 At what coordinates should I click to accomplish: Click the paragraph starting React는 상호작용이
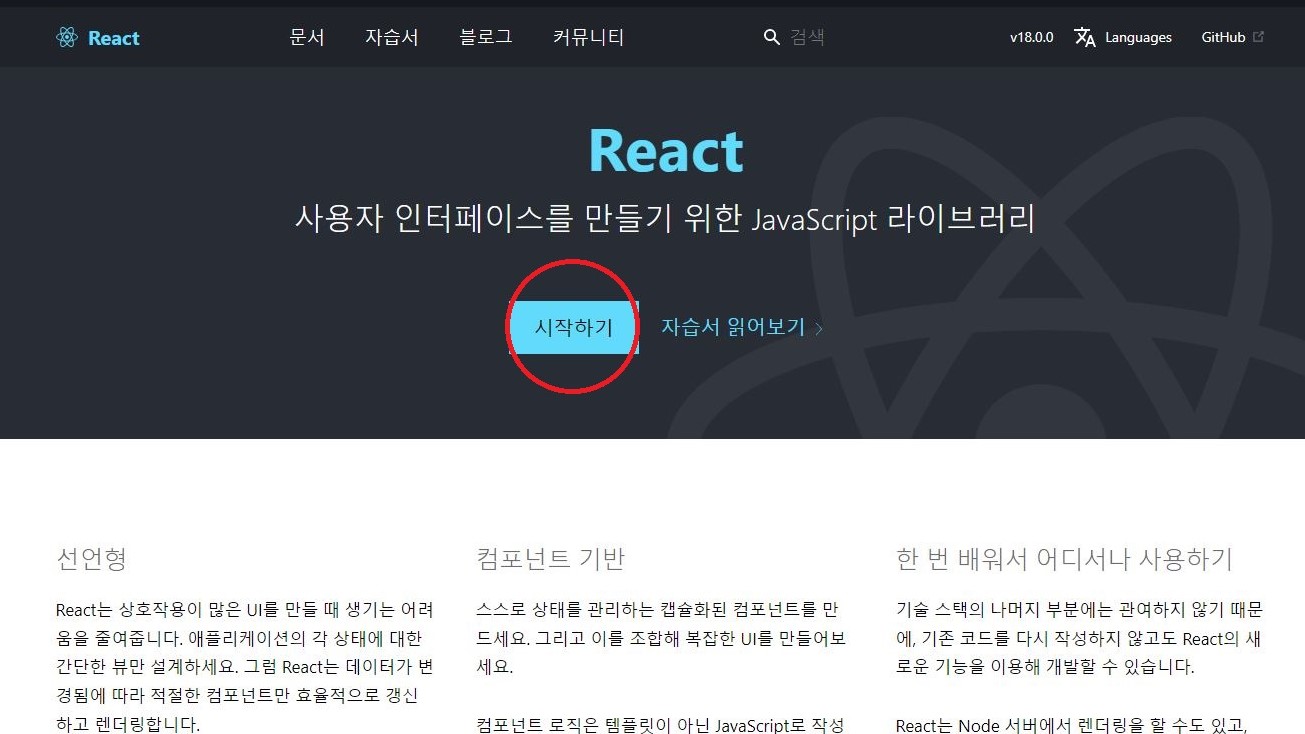point(245,667)
